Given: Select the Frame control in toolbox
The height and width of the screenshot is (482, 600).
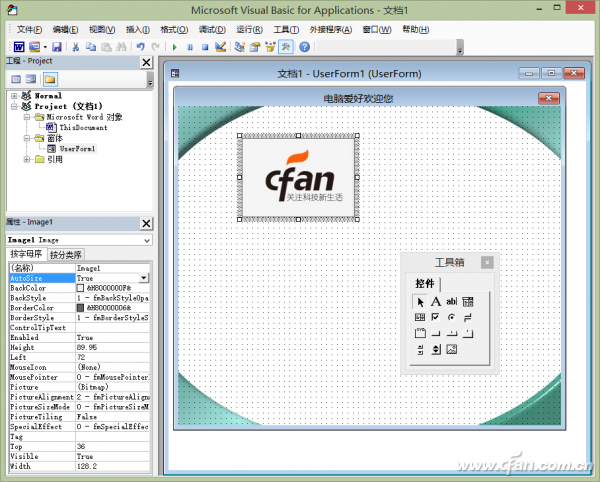Looking at the screenshot, I should 420,333.
